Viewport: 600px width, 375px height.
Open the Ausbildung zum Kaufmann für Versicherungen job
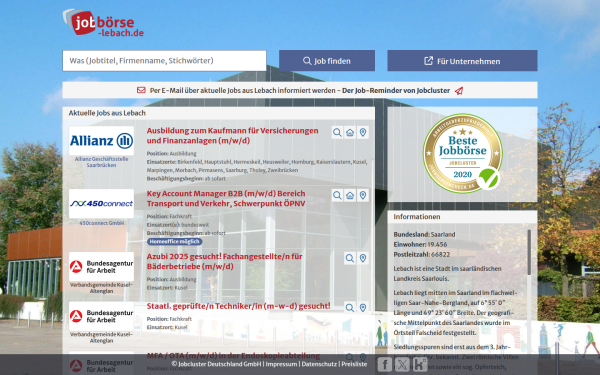(232, 135)
